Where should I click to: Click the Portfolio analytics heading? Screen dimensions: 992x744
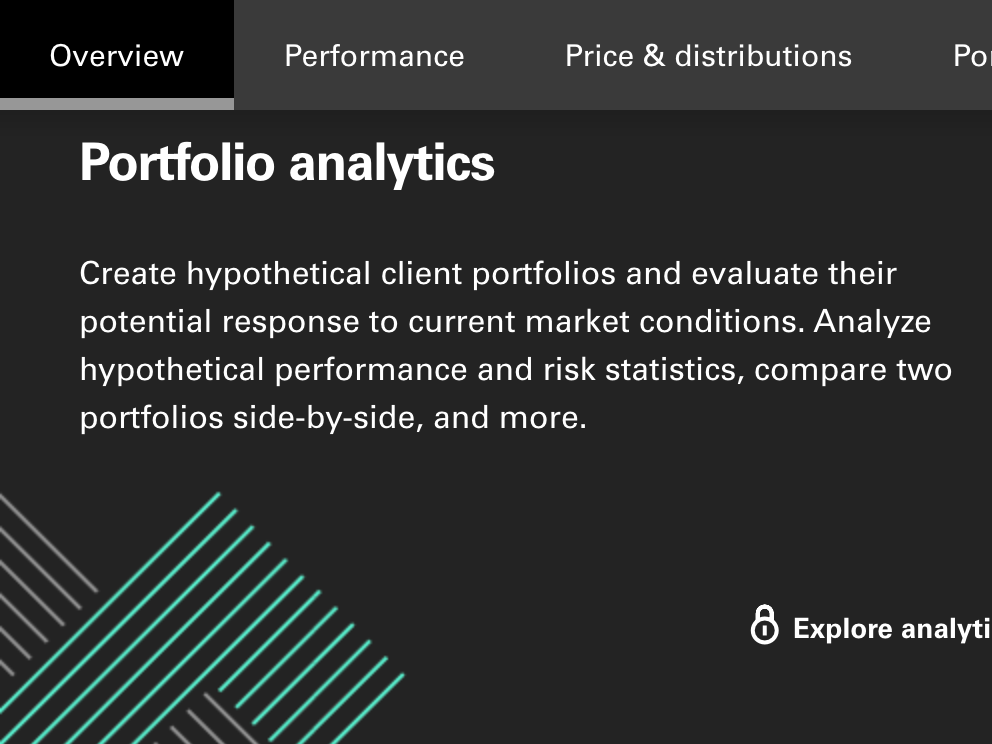click(x=287, y=163)
